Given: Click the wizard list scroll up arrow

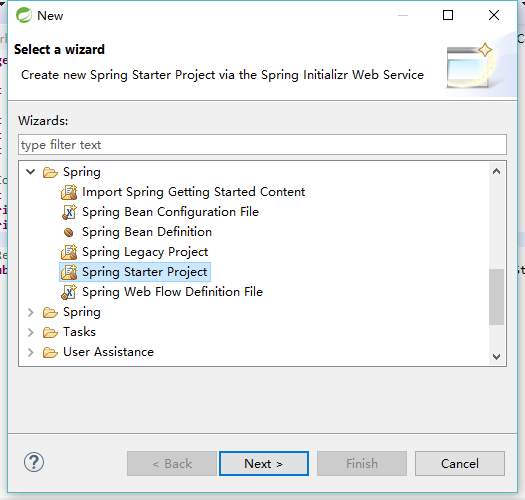Looking at the screenshot, I should tap(497, 171).
